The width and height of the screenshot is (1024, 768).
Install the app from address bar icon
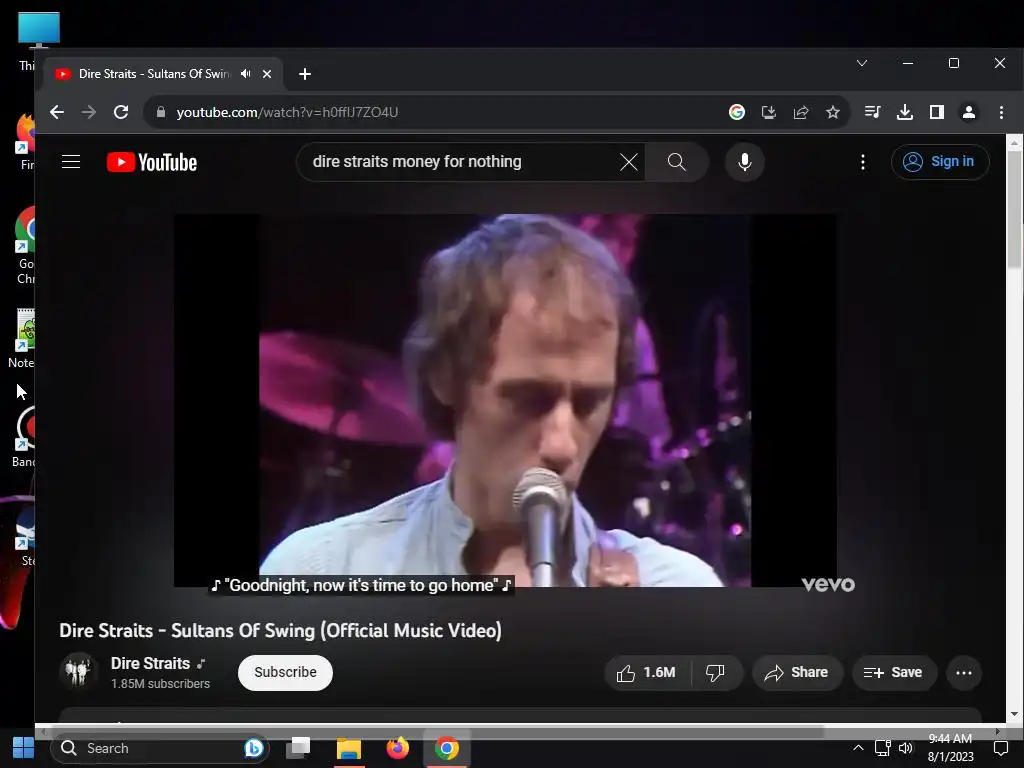[769, 112]
